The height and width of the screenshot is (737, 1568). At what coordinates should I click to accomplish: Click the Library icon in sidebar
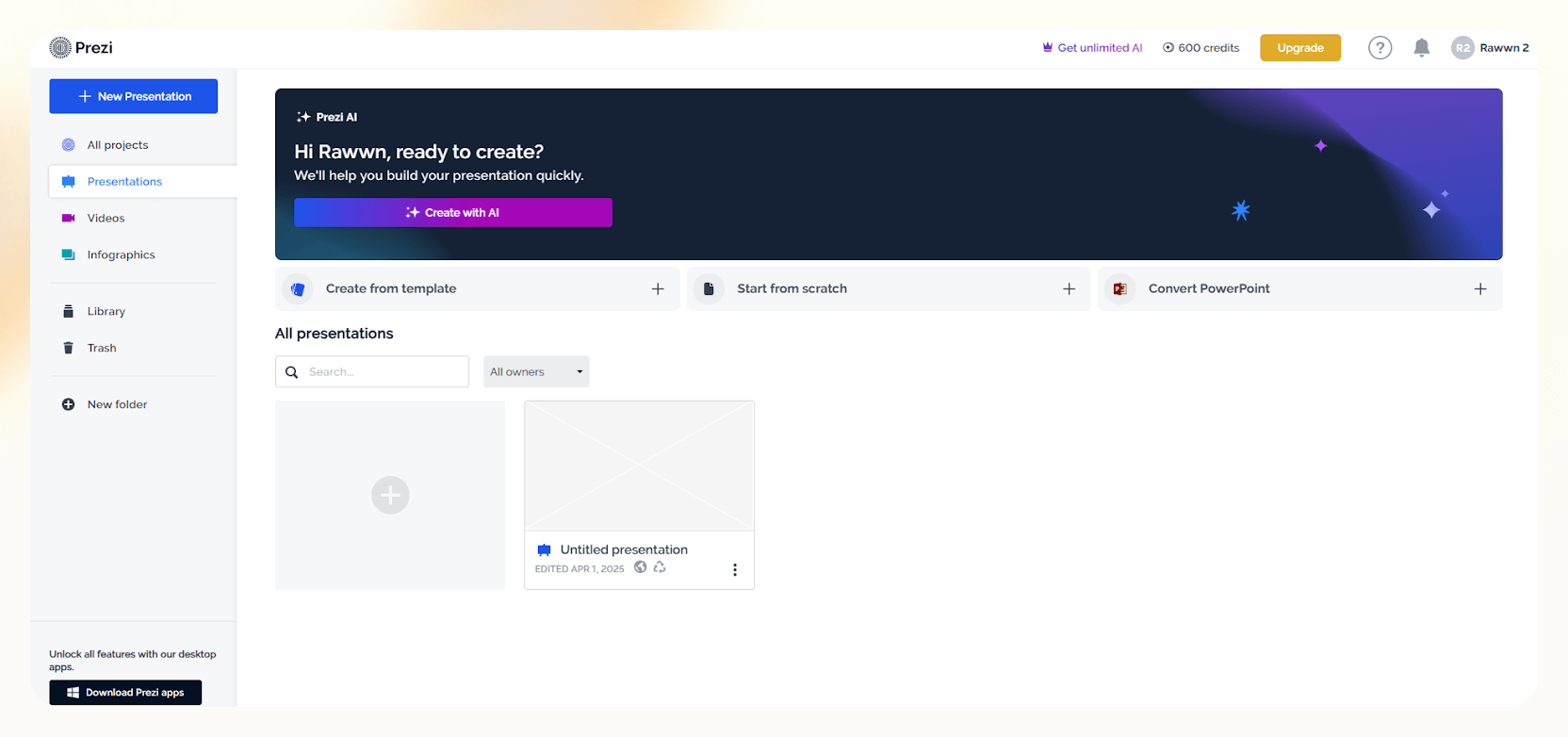[x=68, y=311]
